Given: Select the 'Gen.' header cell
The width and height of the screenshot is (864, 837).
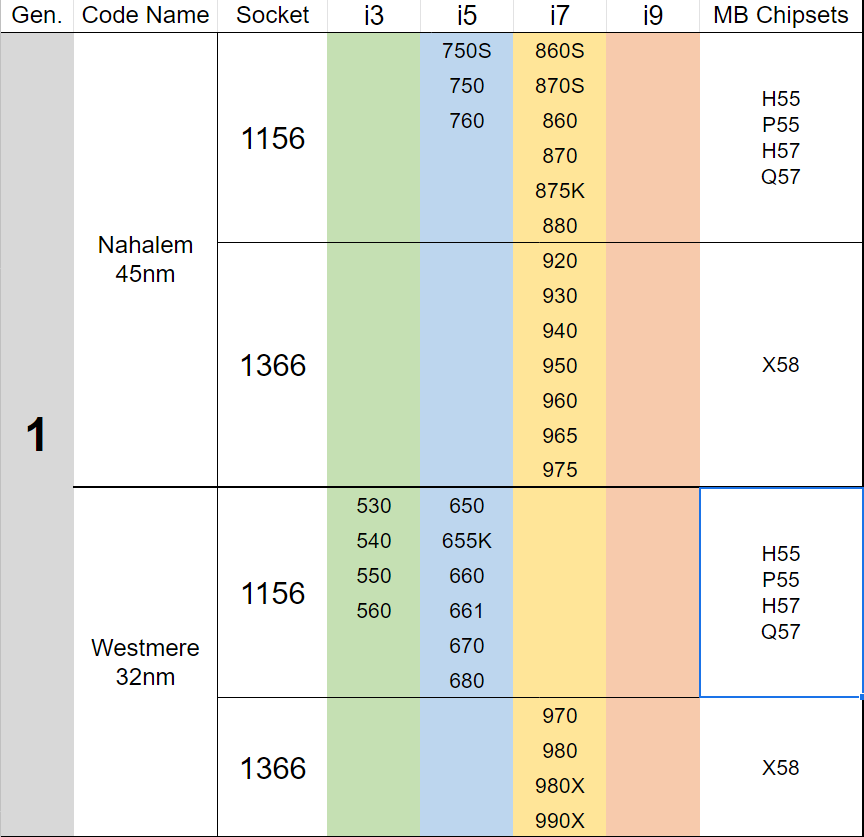Looking at the screenshot, I should click(37, 15).
